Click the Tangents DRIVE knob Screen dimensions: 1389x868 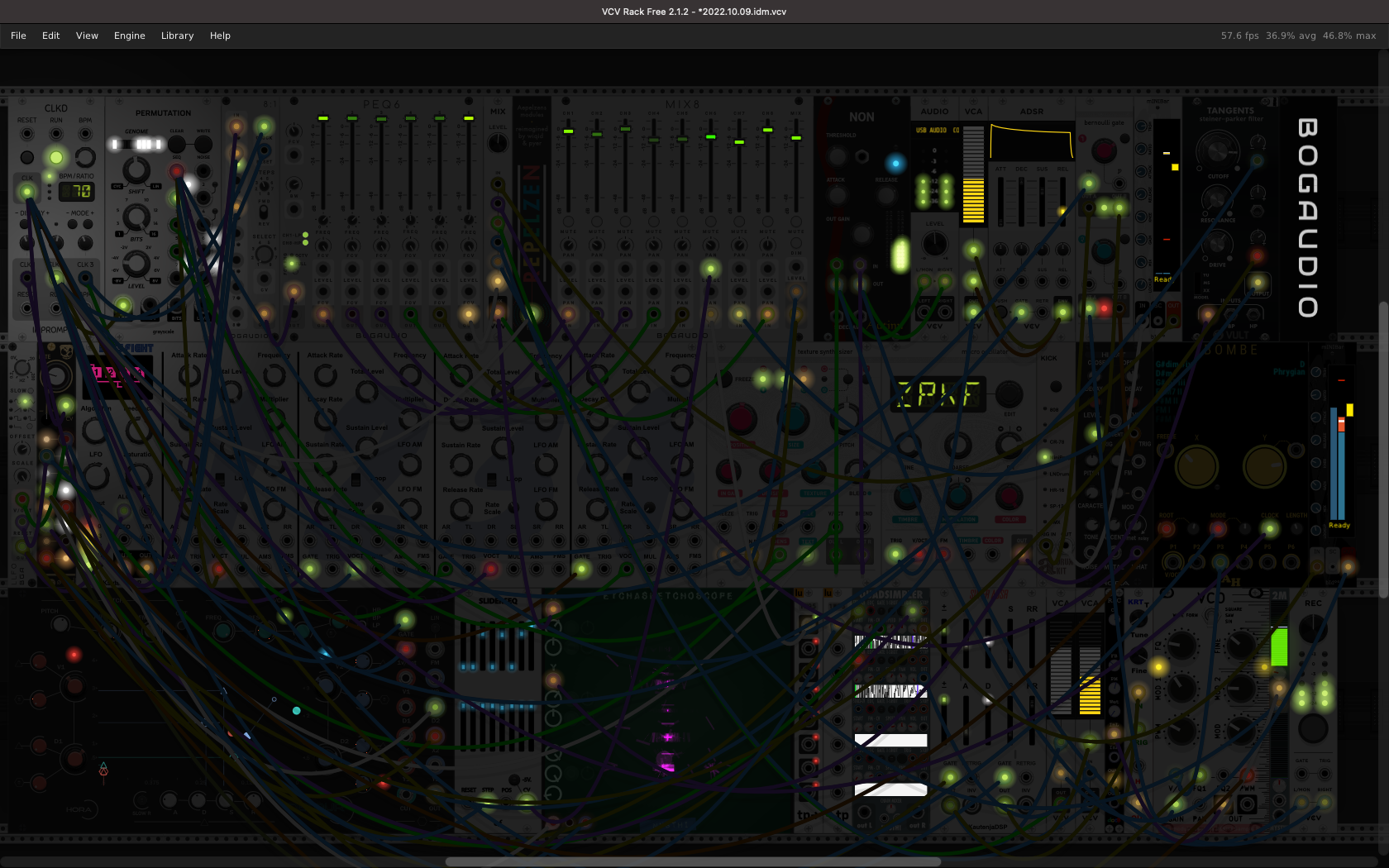(x=1216, y=245)
